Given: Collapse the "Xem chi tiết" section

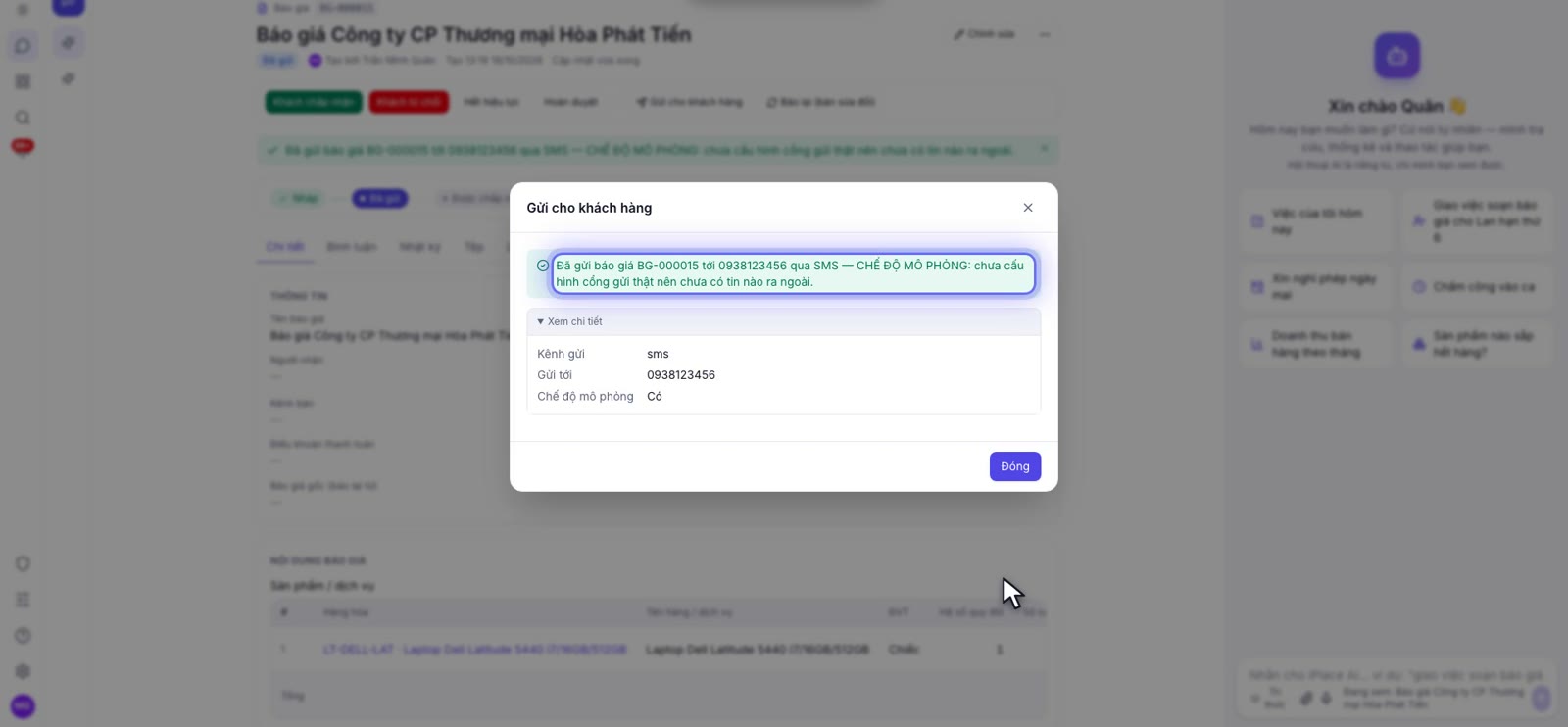Looking at the screenshot, I should 569,321.
